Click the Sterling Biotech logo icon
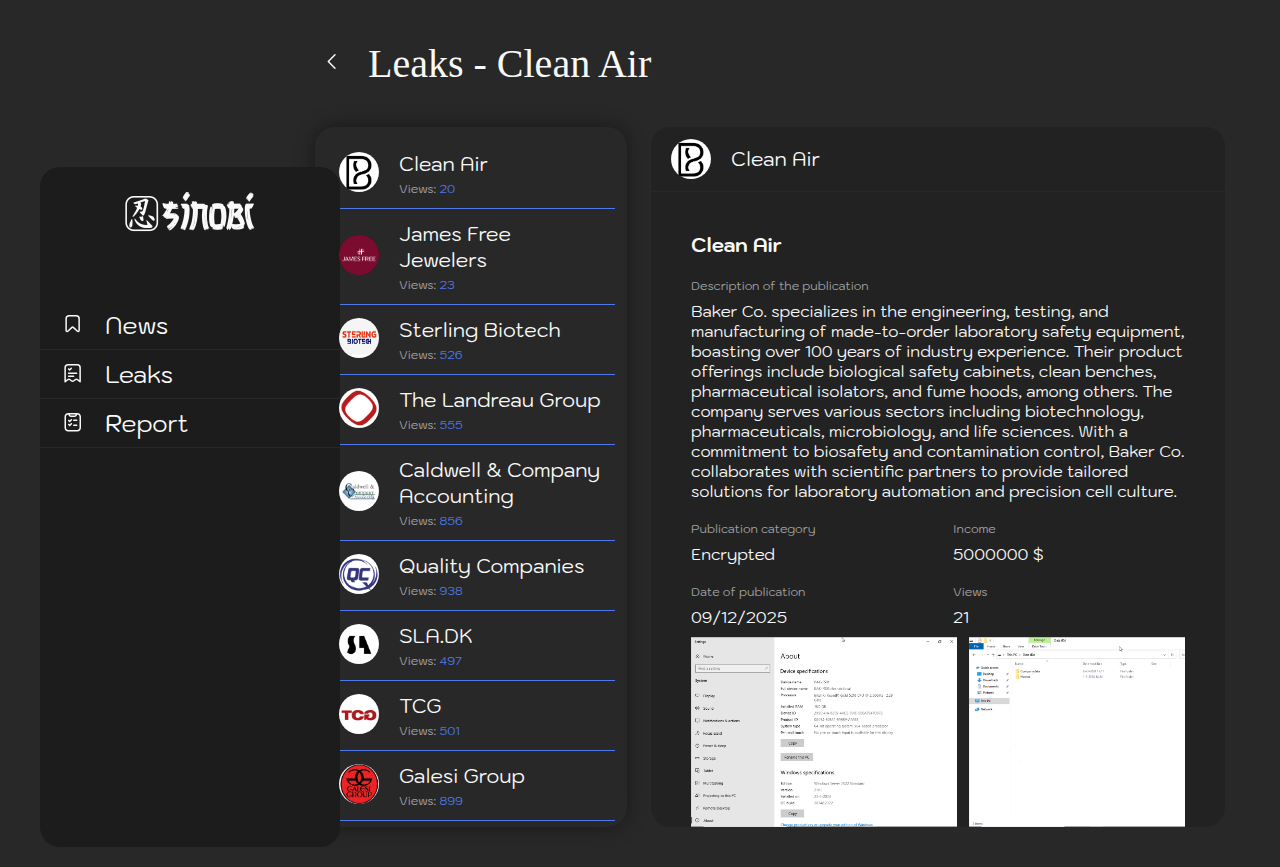The width and height of the screenshot is (1280, 867). pyautogui.click(x=359, y=338)
